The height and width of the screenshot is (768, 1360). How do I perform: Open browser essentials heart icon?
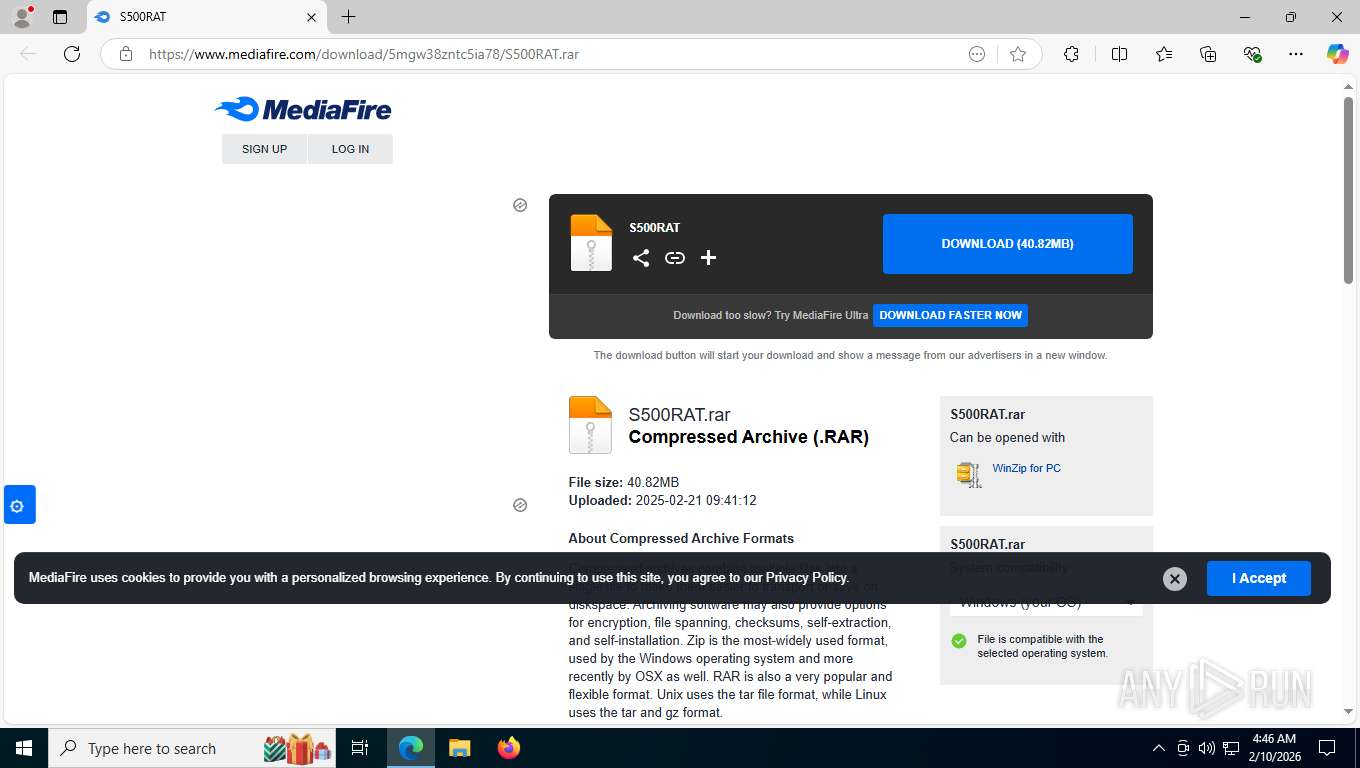tap(1252, 54)
